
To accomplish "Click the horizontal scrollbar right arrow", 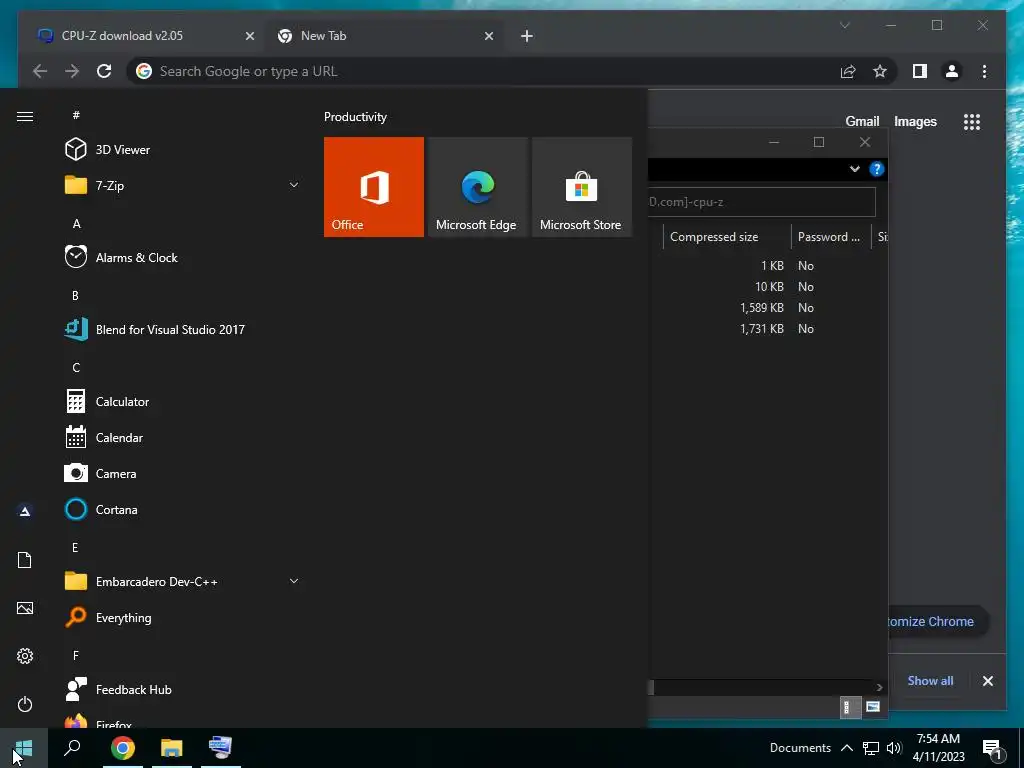I will click(x=879, y=687).
